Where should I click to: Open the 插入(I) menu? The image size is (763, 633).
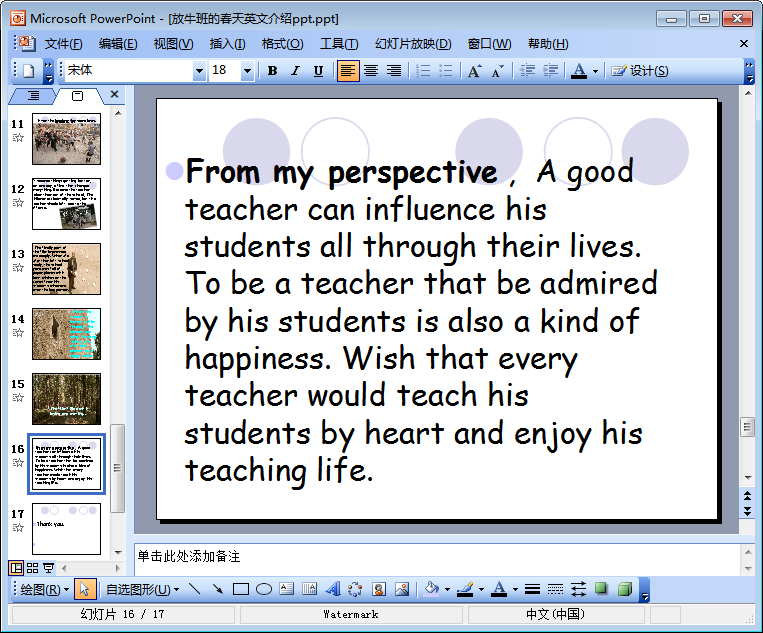pyautogui.click(x=227, y=44)
